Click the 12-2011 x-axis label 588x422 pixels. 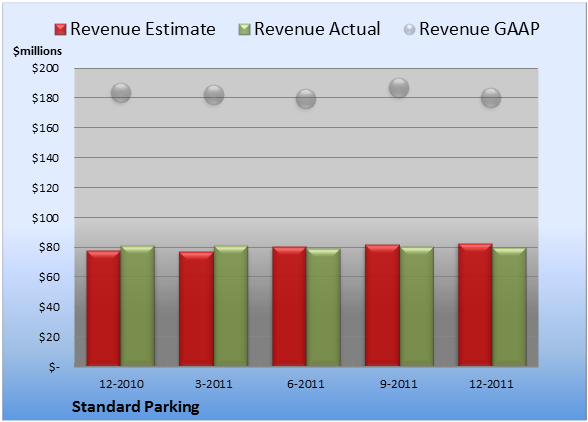[x=491, y=384]
